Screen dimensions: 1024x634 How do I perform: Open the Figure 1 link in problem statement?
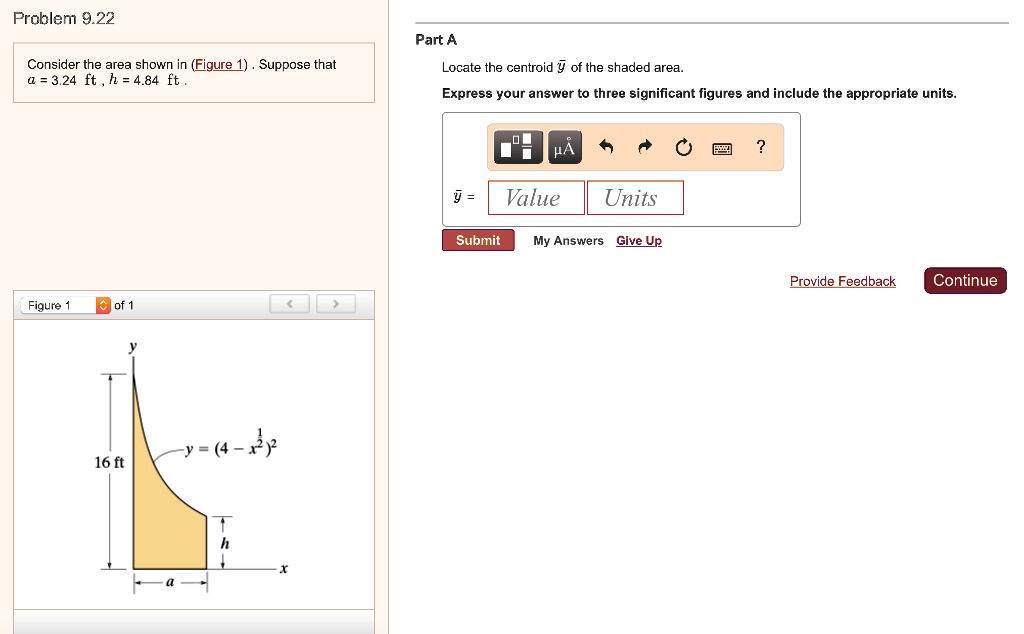click(218, 64)
